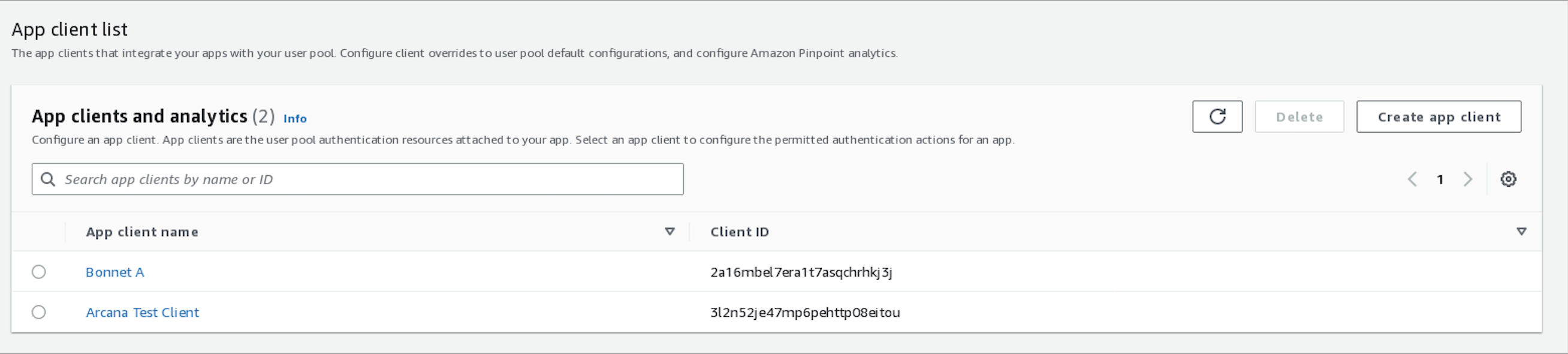The height and width of the screenshot is (354, 1568).
Task: Open the Info link for app clients
Action: (x=295, y=118)
